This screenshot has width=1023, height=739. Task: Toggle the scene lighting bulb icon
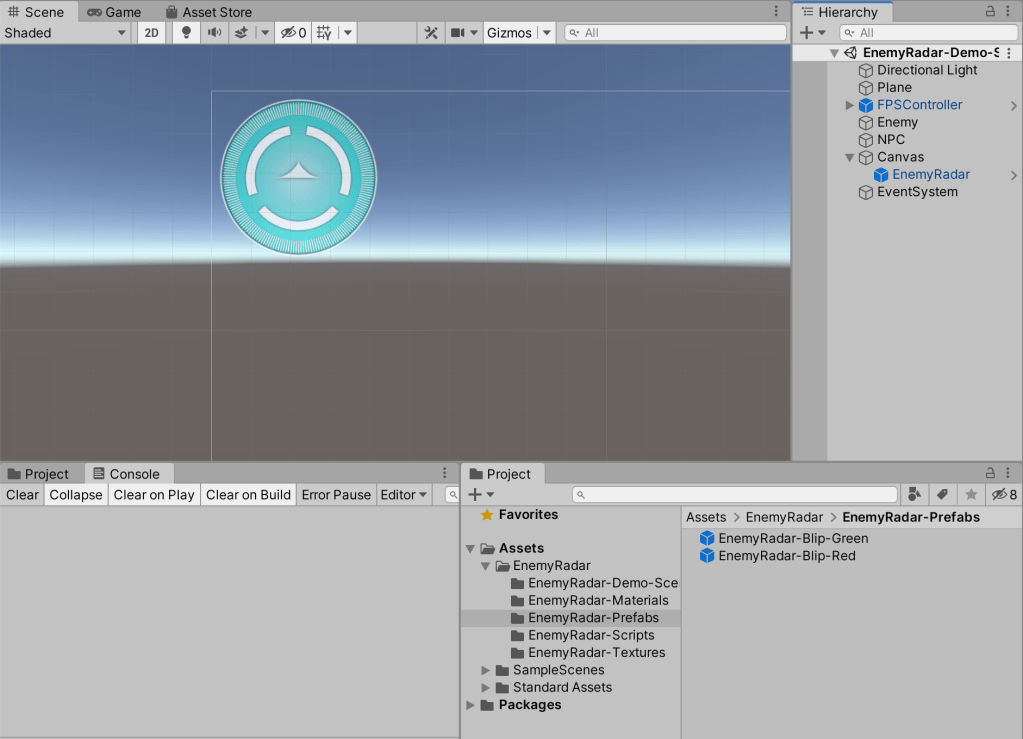(x=186, y=32)
